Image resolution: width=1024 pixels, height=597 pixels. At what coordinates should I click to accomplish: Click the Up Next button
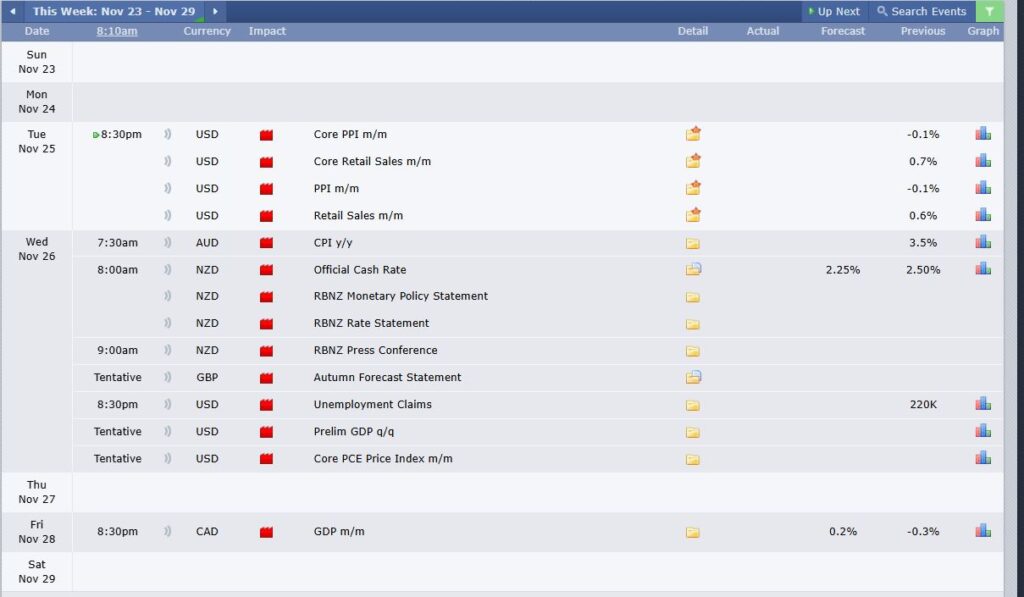pyautogui.click(x=834, y=12)
